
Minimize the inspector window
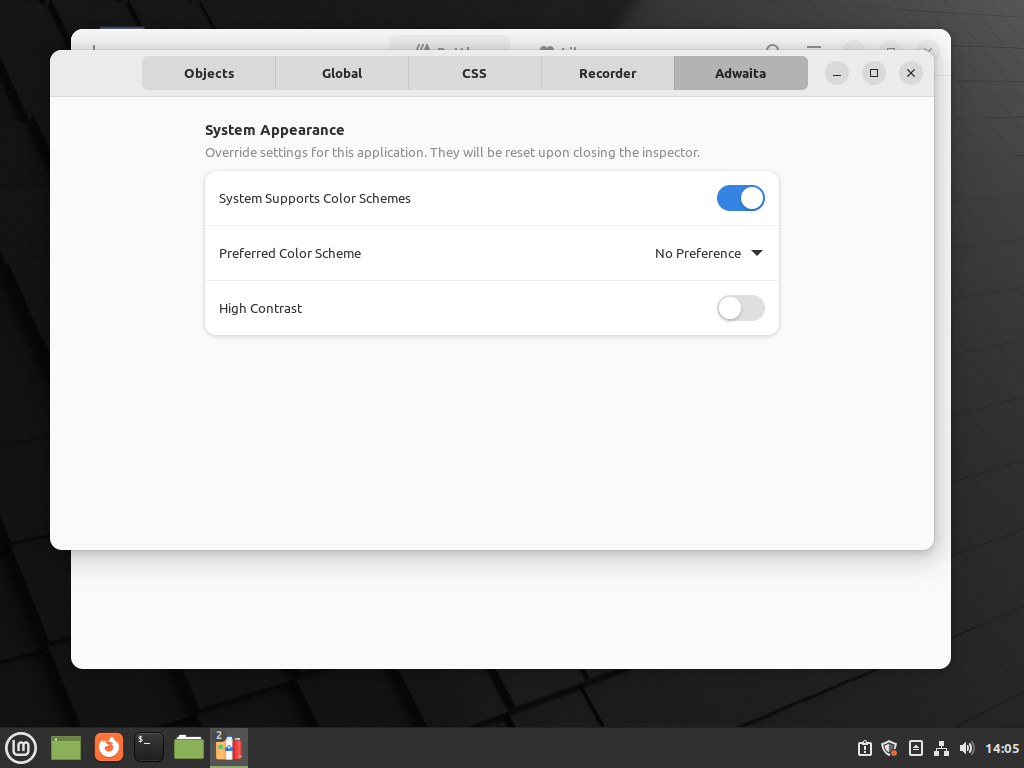pyautogui.click(x=837, y=73)
